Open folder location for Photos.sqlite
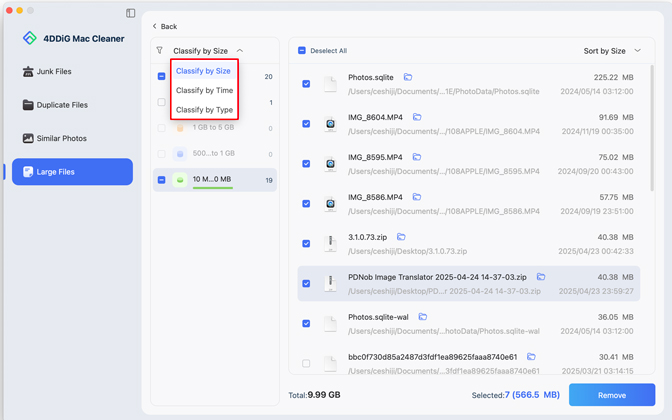 click(408, 77)
